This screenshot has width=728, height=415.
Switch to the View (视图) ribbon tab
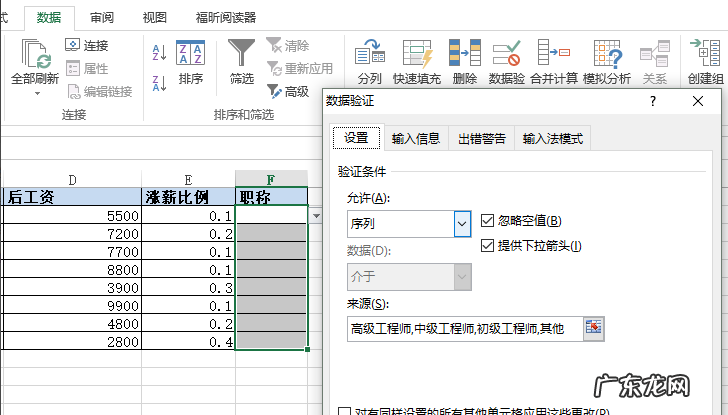[x=155, y=18]
